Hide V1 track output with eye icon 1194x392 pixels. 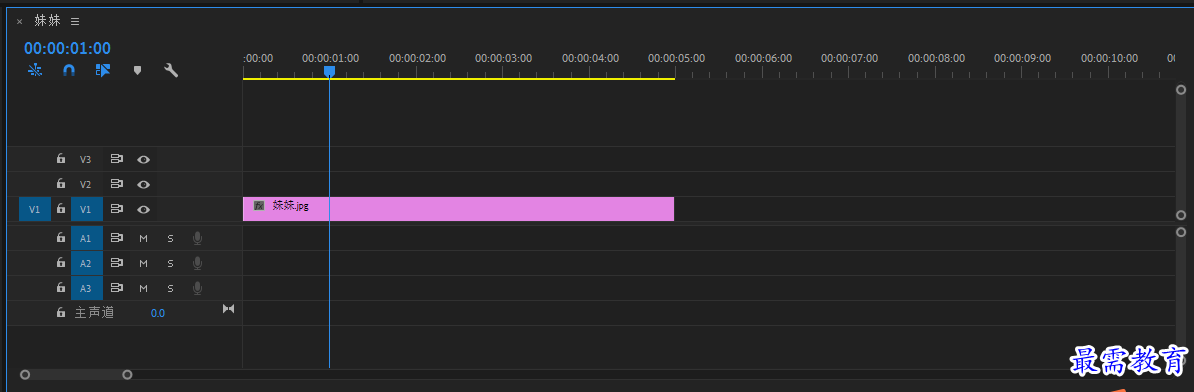(143, 209)
